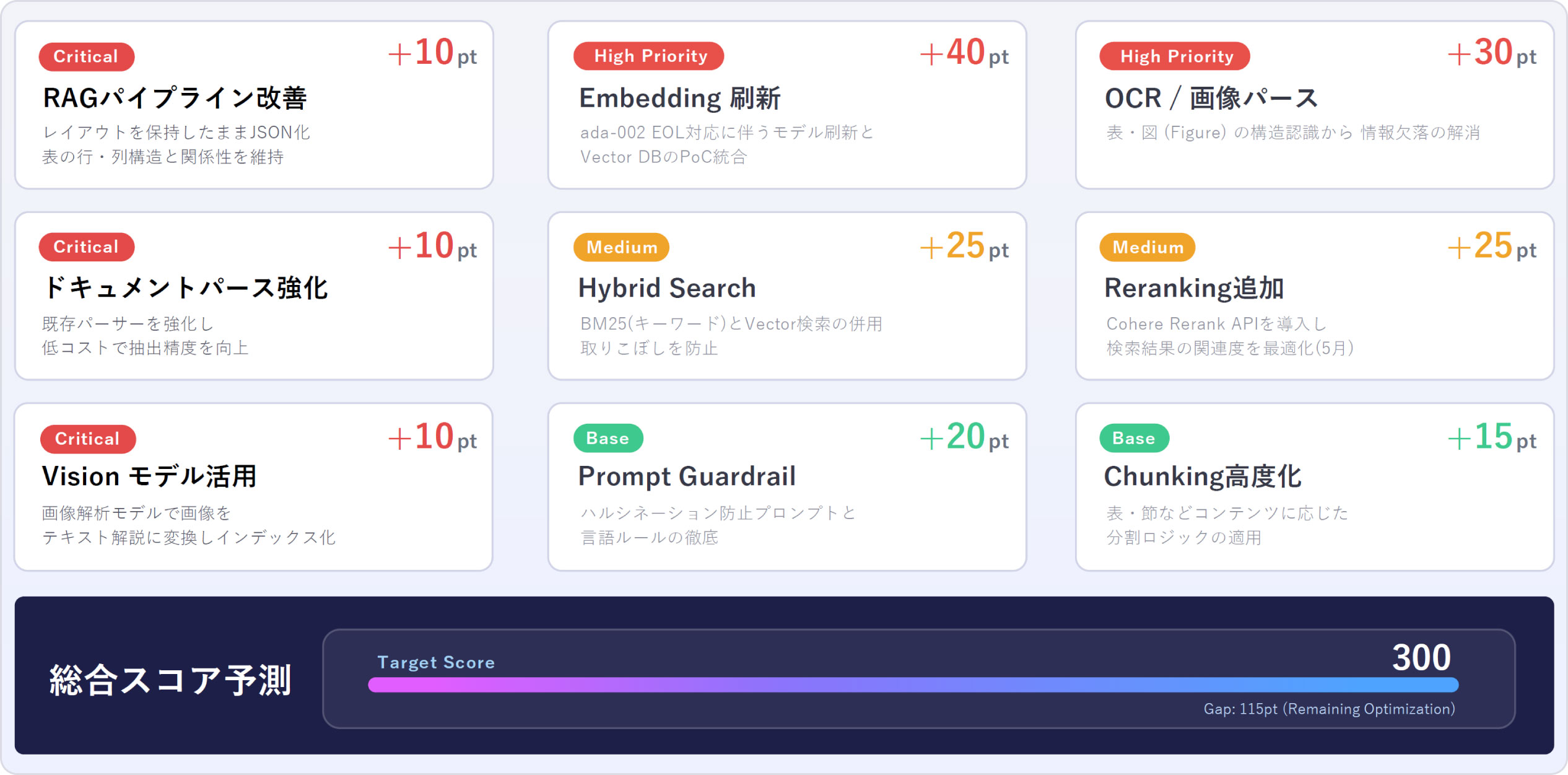Select the Hybrid Search title
Image resolution: width=1568 pixels, height=775 pixels.
click(667, 287)
